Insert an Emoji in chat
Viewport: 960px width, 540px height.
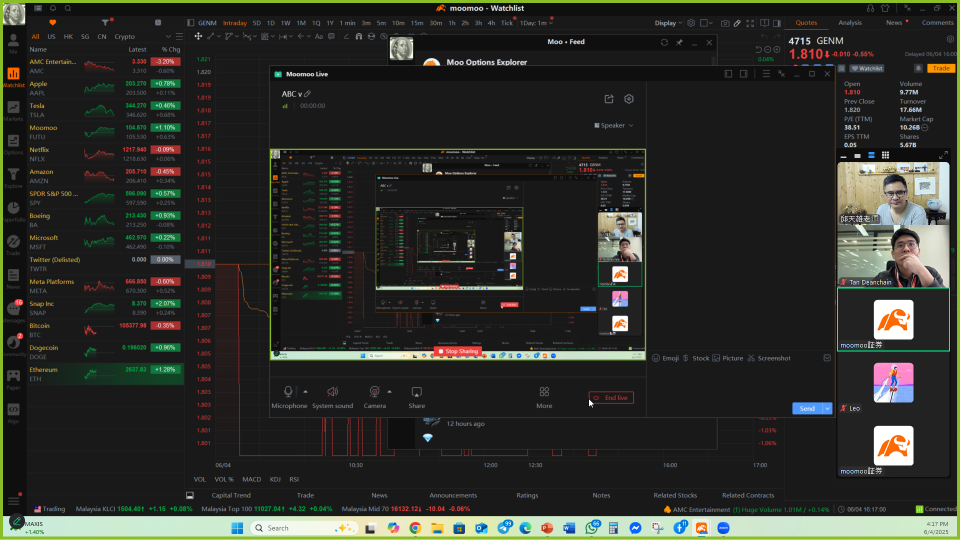tap(666, 358)
